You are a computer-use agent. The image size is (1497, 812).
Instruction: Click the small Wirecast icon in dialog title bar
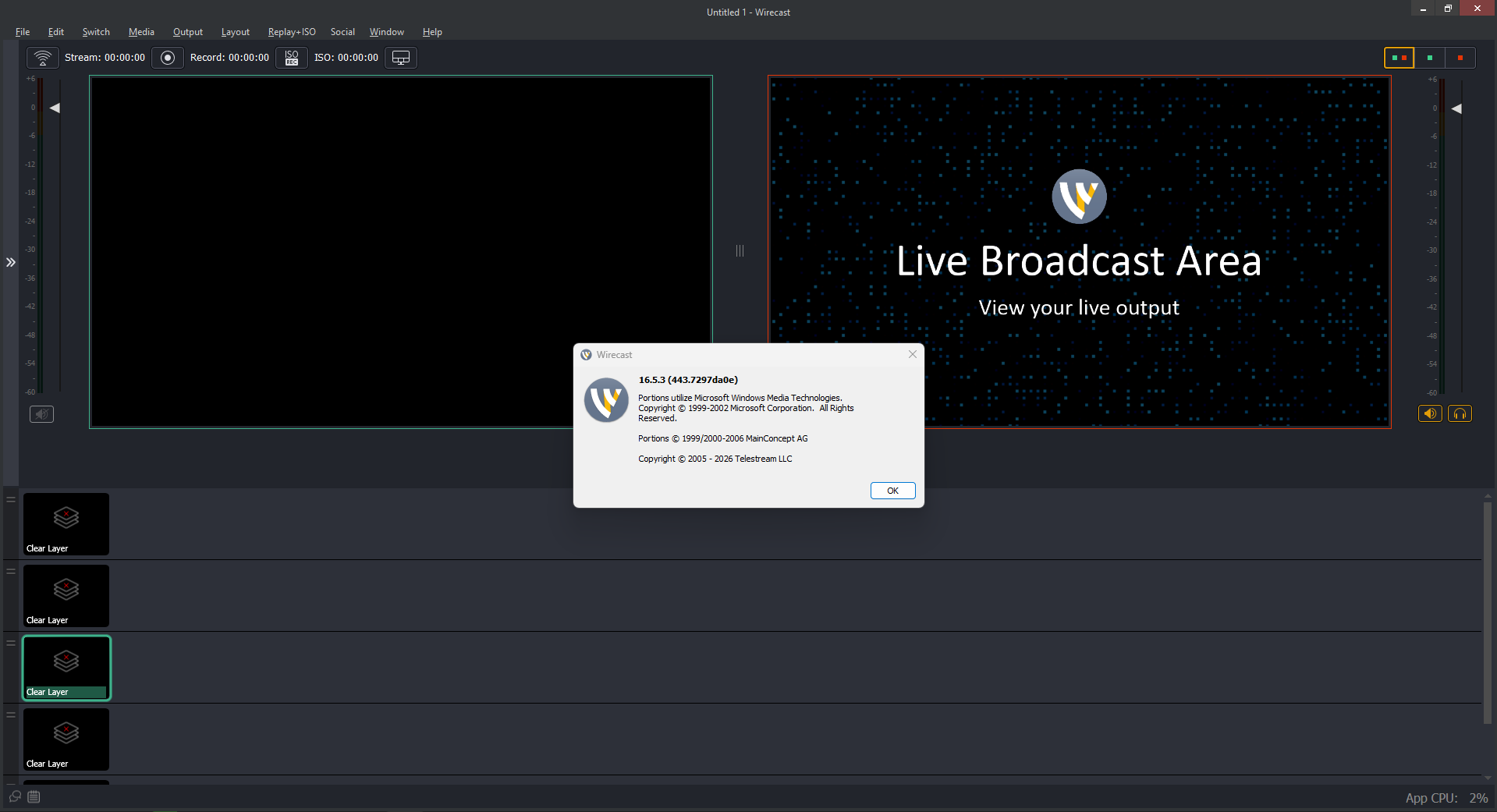tap(587, 355)
